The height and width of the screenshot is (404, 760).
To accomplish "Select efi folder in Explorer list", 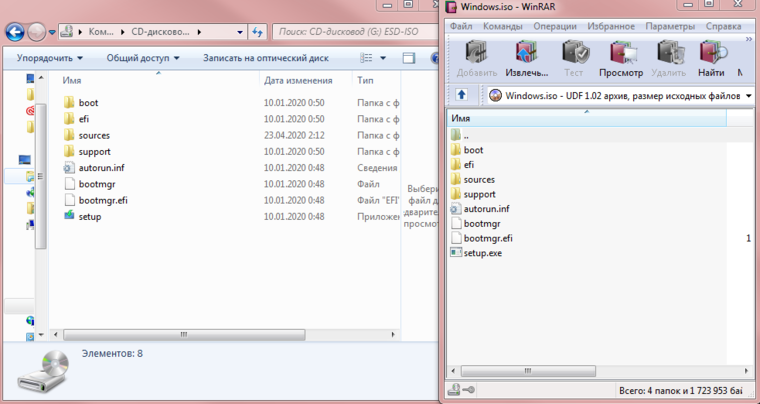I will point(83,119).
